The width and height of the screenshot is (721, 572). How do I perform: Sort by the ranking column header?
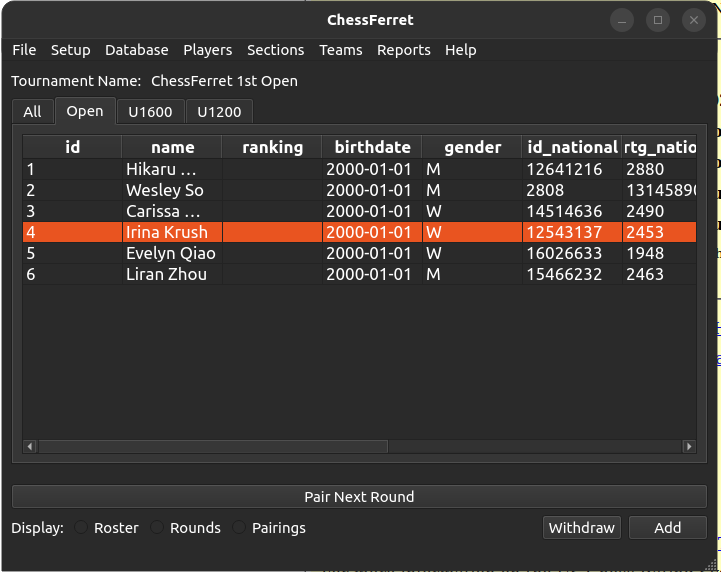272,147
